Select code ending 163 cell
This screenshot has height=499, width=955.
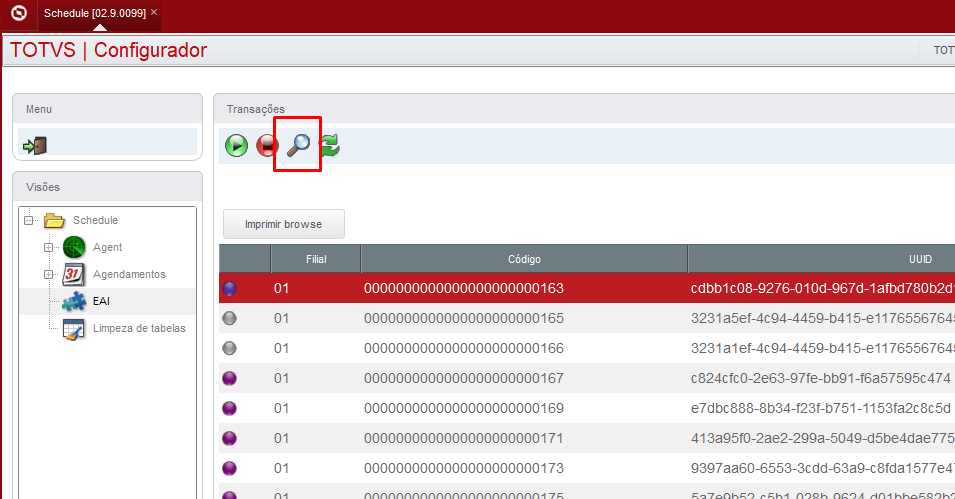[x=463, y=288]
